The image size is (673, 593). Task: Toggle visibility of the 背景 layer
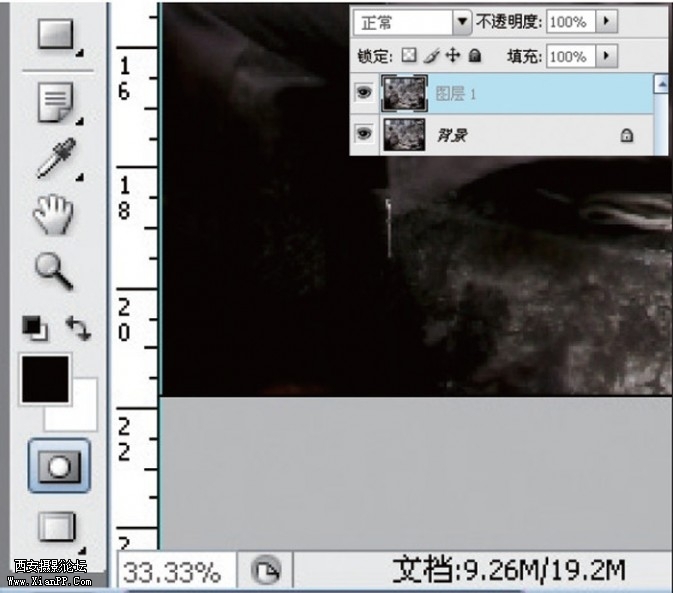pyautogui.click(x=364, y=133)
